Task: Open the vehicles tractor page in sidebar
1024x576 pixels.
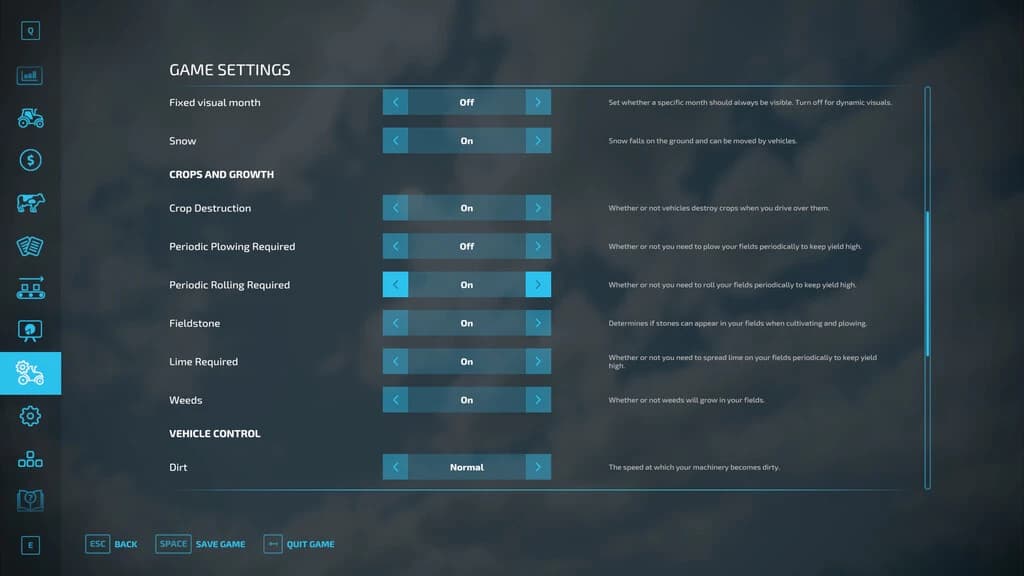Action: click(x=30, y=118)
